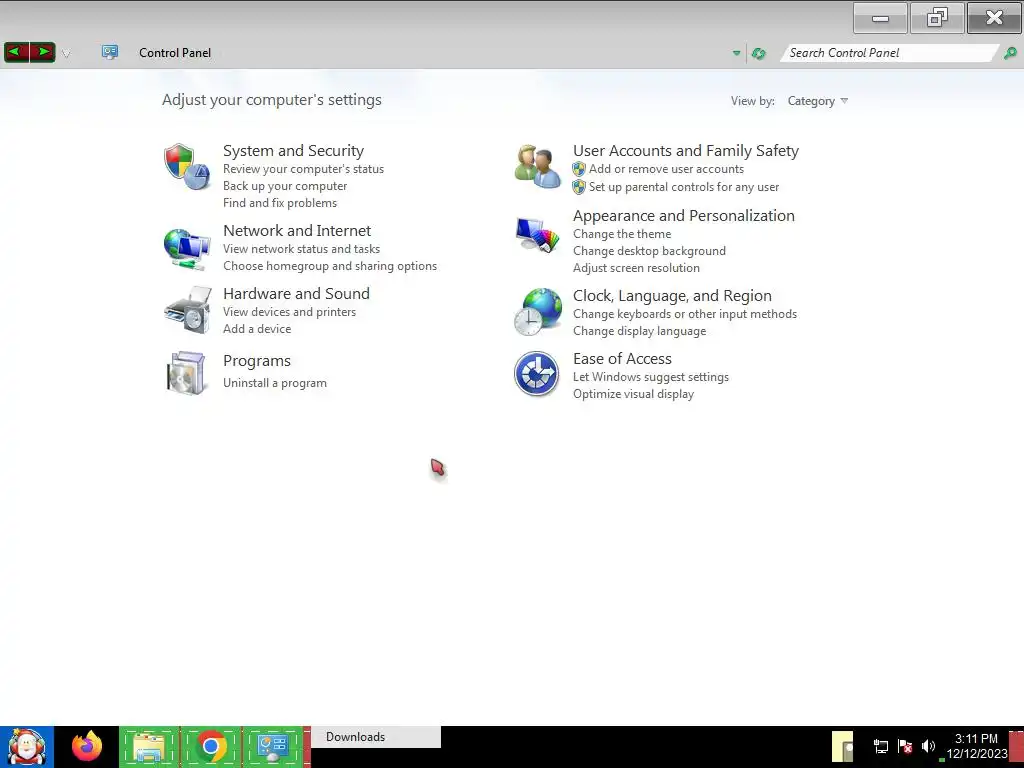Click the Add a device link
This screenshot has width=1024, height=768.
point(257,329)
